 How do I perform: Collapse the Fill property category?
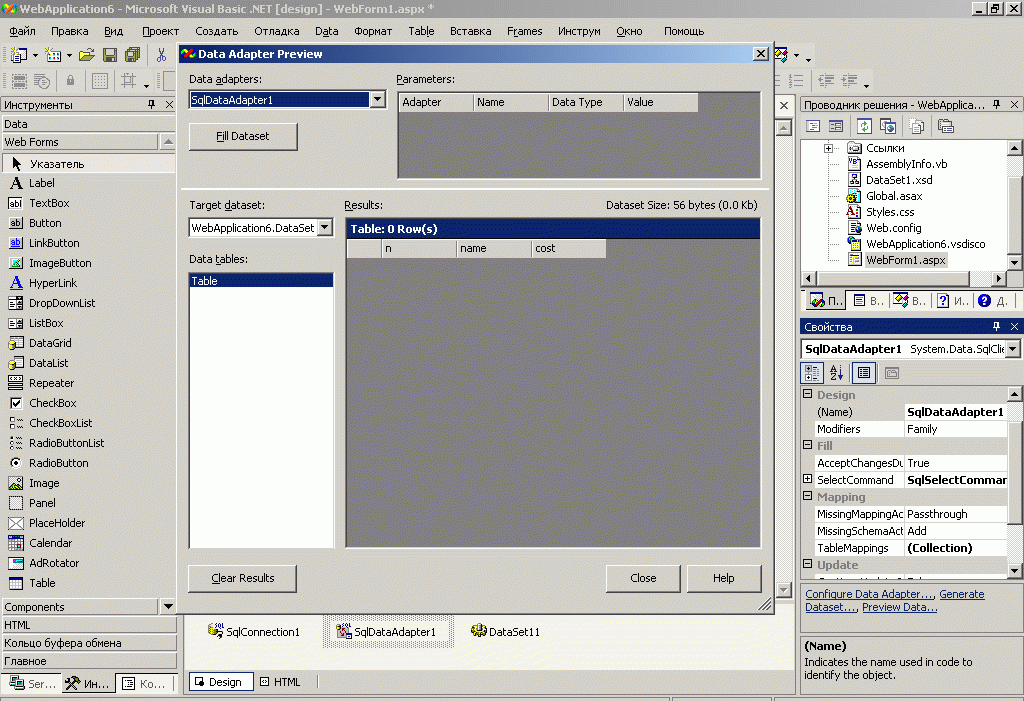click(x=808, y=445)
